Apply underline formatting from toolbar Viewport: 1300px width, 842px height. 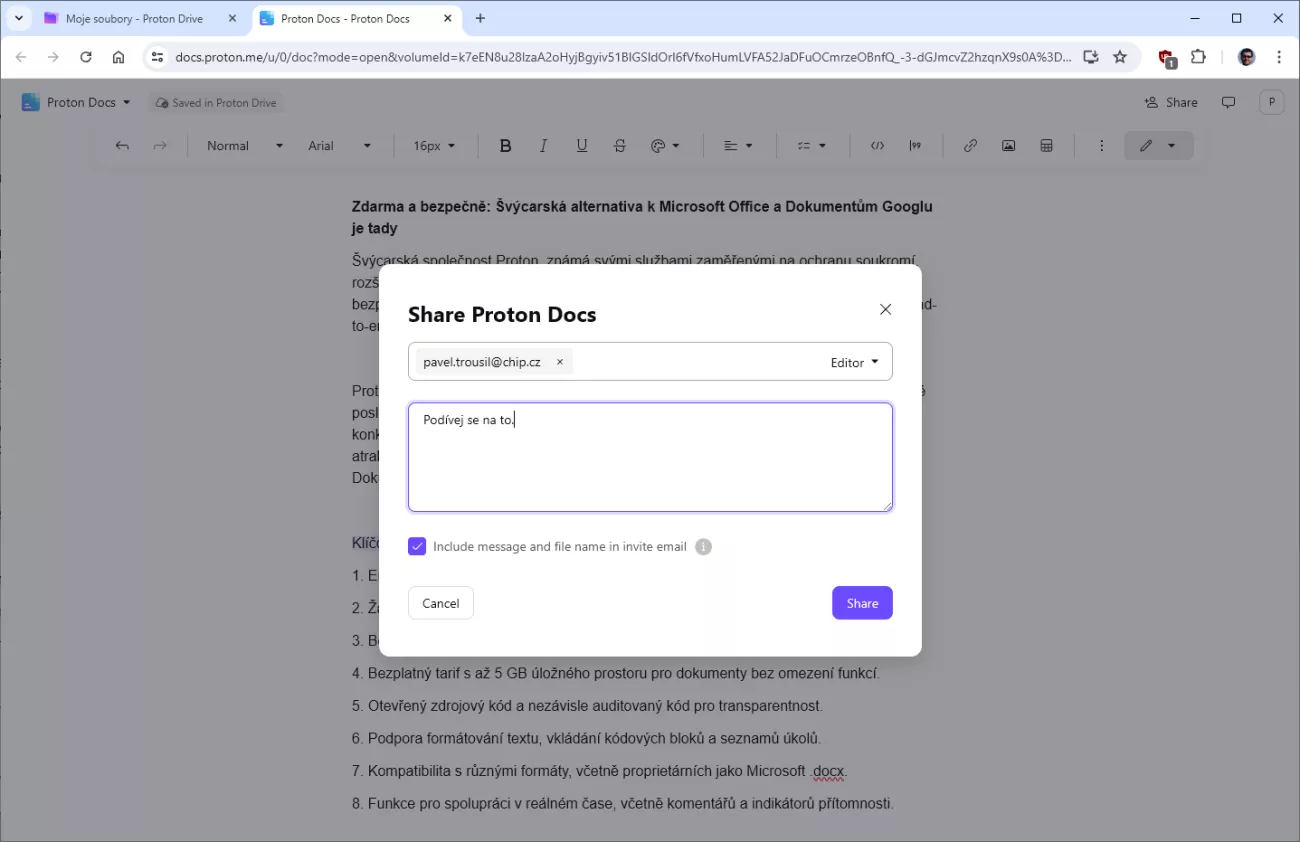click(x=581, y=146)
